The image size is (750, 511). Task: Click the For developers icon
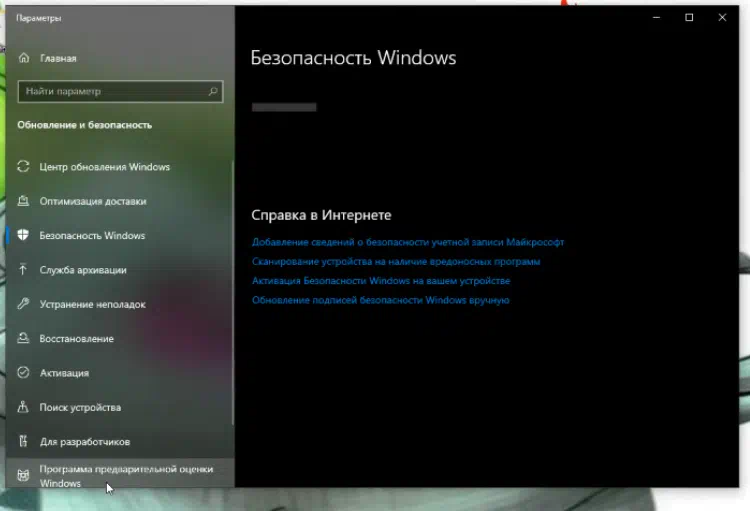(23, 441)
